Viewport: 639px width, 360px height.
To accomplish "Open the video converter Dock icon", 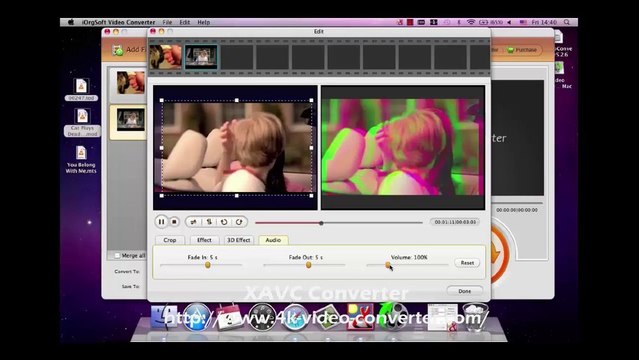I will click(393, 316).
